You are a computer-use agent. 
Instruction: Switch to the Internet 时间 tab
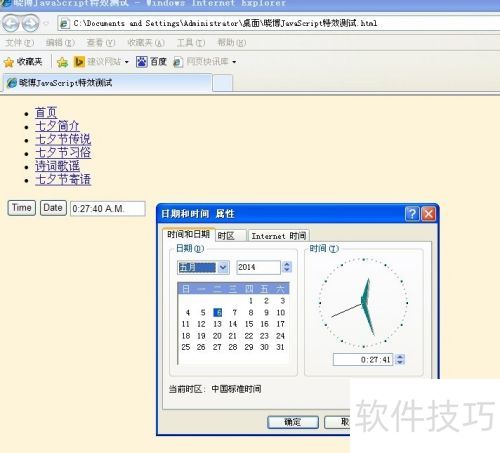279,236
